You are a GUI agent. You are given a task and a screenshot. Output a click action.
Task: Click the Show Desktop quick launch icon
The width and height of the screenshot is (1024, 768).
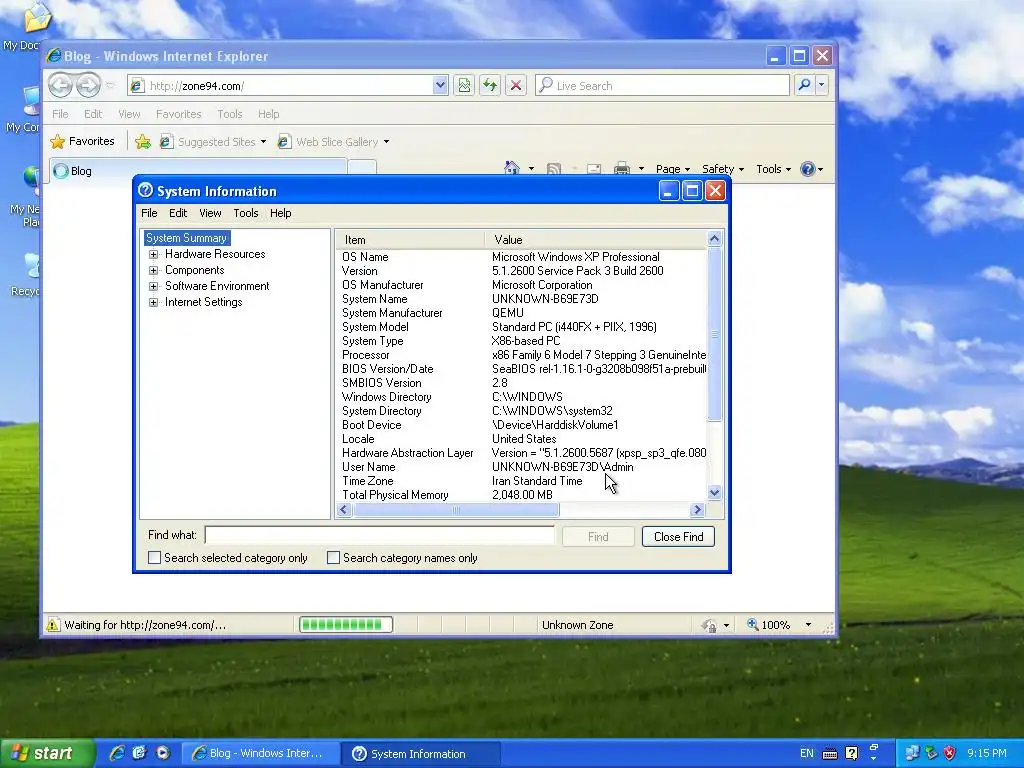139,753
